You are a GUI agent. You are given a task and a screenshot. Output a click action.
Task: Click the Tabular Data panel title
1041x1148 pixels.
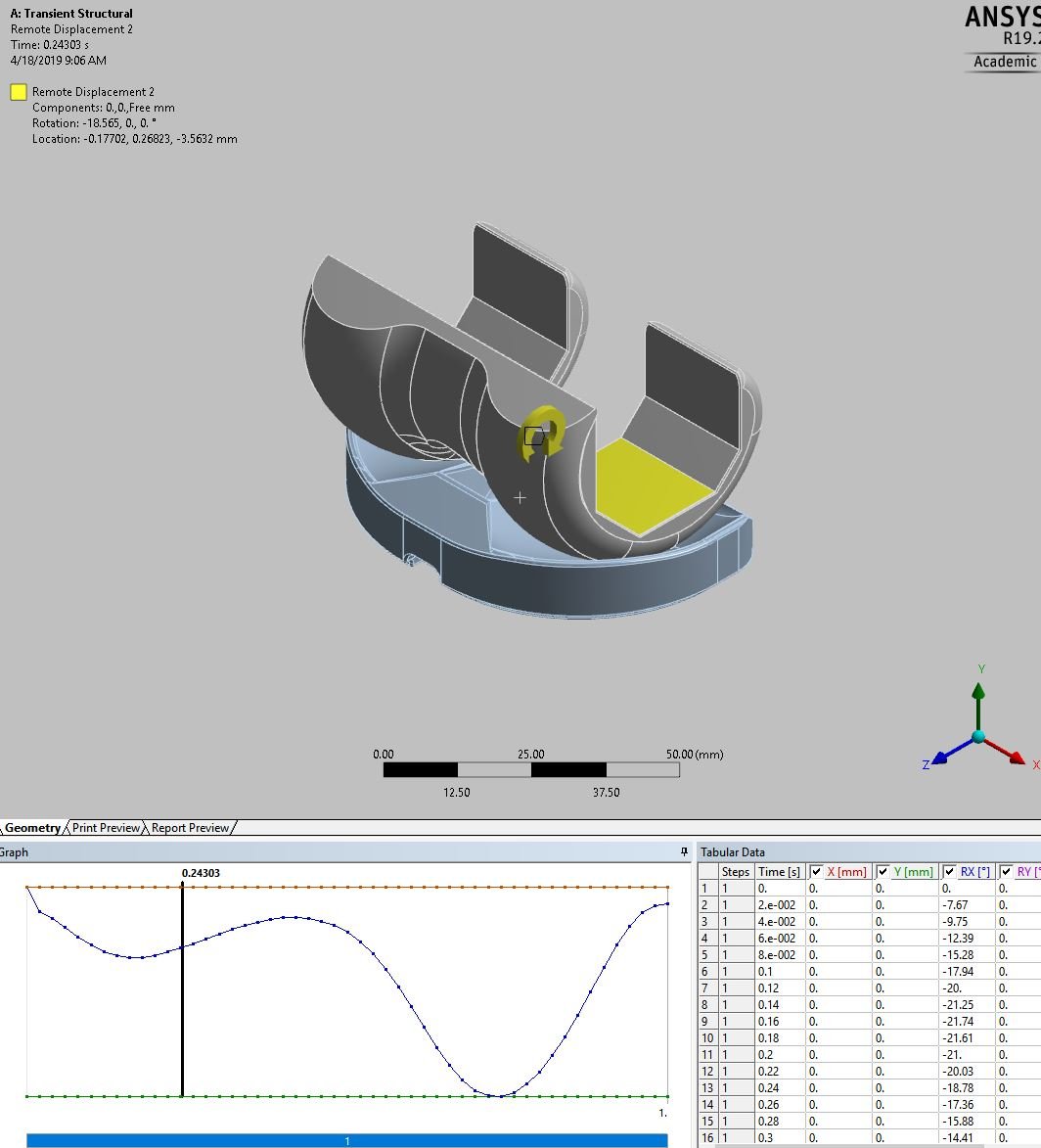732,851
